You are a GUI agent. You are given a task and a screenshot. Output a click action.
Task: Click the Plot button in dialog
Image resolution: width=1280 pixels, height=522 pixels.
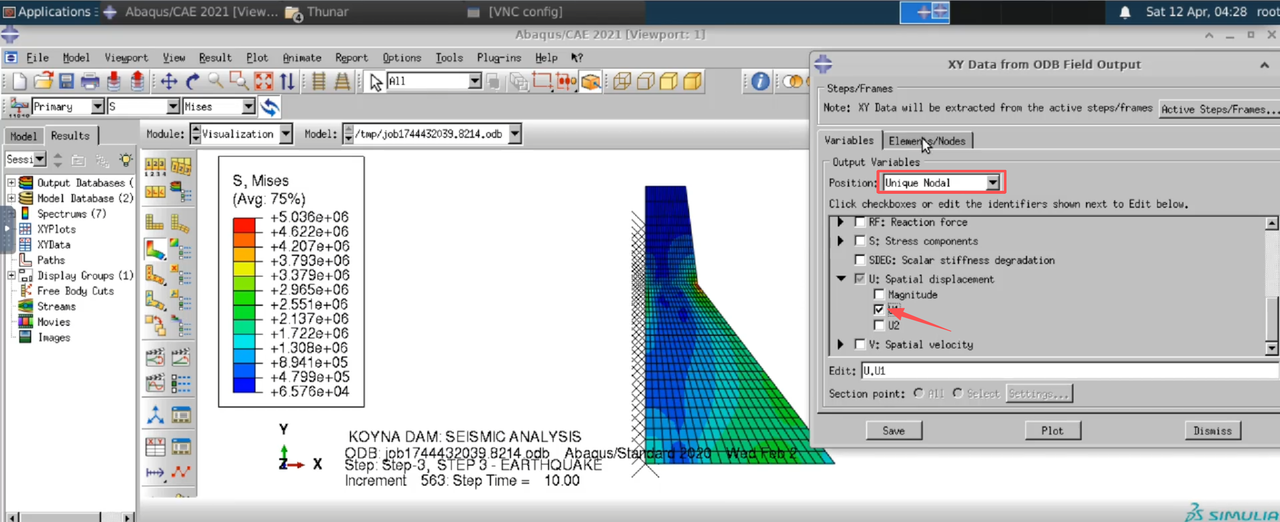(1052, 430)
